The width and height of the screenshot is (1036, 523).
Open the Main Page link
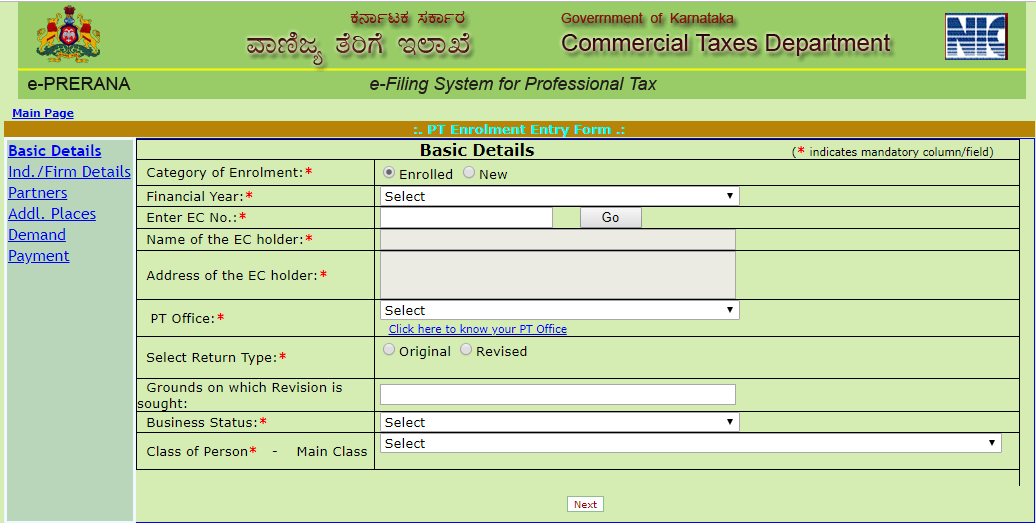point(43,114)
